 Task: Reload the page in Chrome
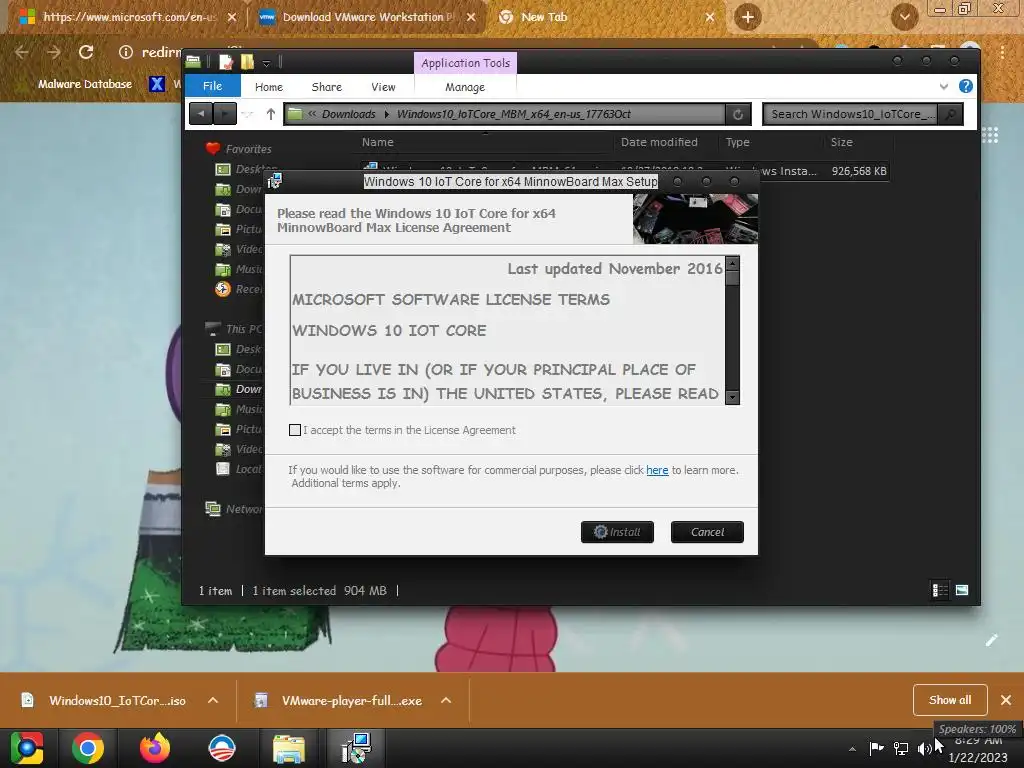click(x=86, y=52)
